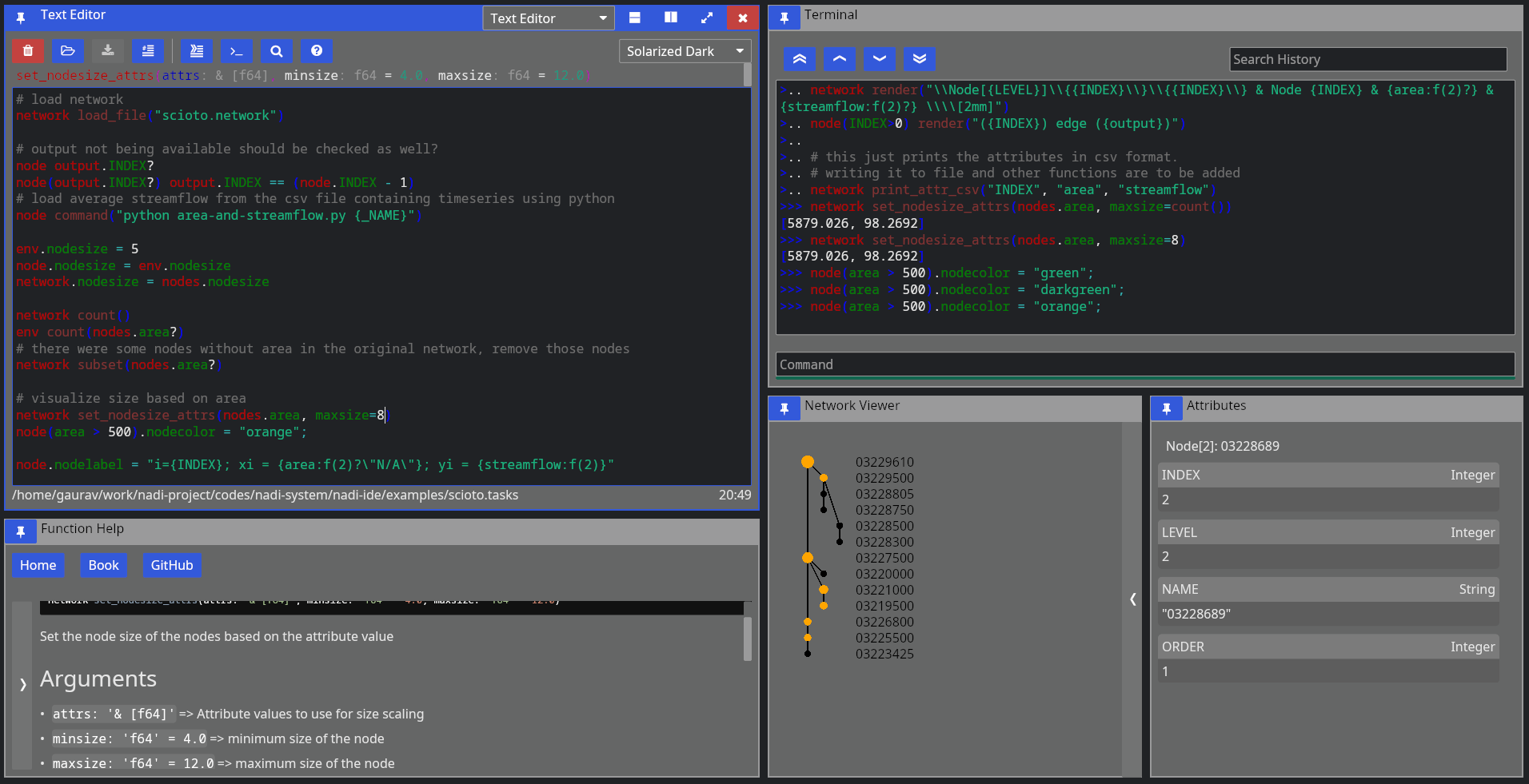This screenshot has height=784, width=1529.
Task: Unpin the Network Viewer panel
Action: click(784, 408)
